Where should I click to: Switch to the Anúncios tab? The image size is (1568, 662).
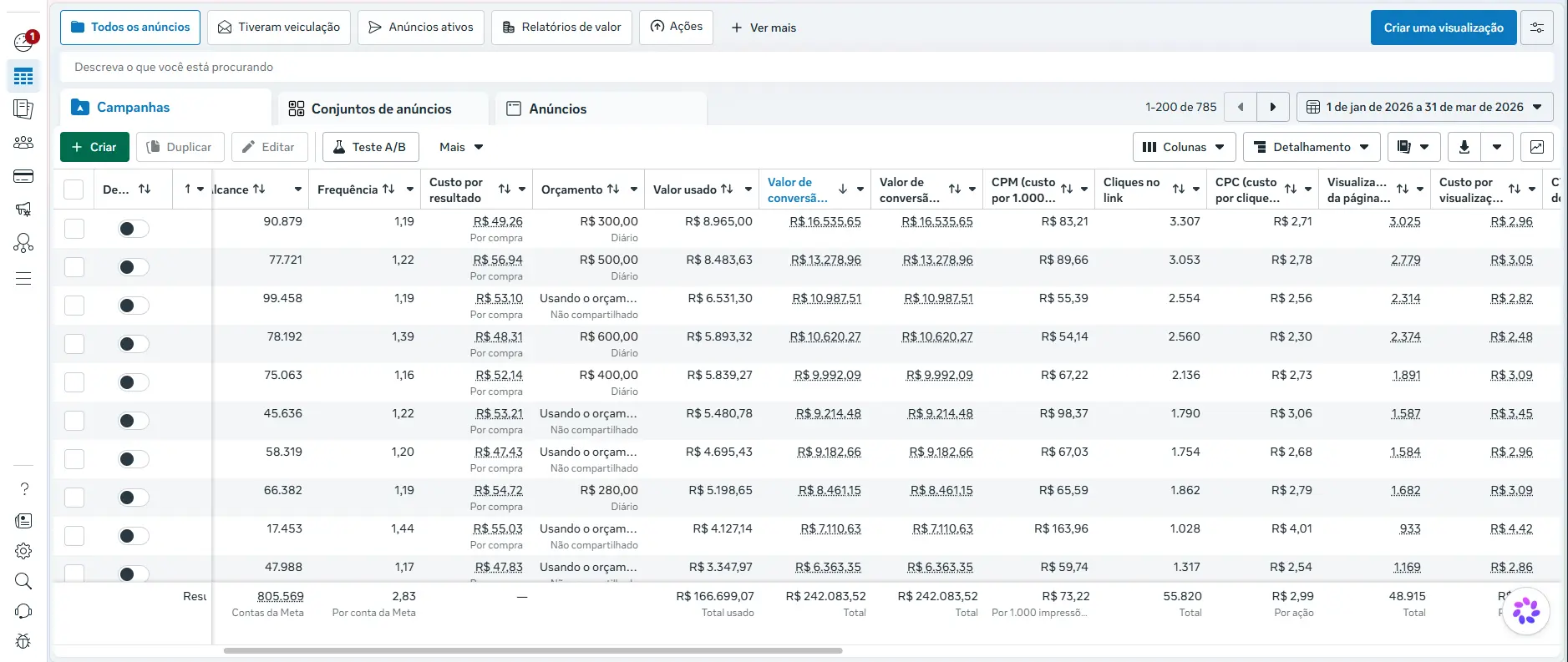coord(601,109)
